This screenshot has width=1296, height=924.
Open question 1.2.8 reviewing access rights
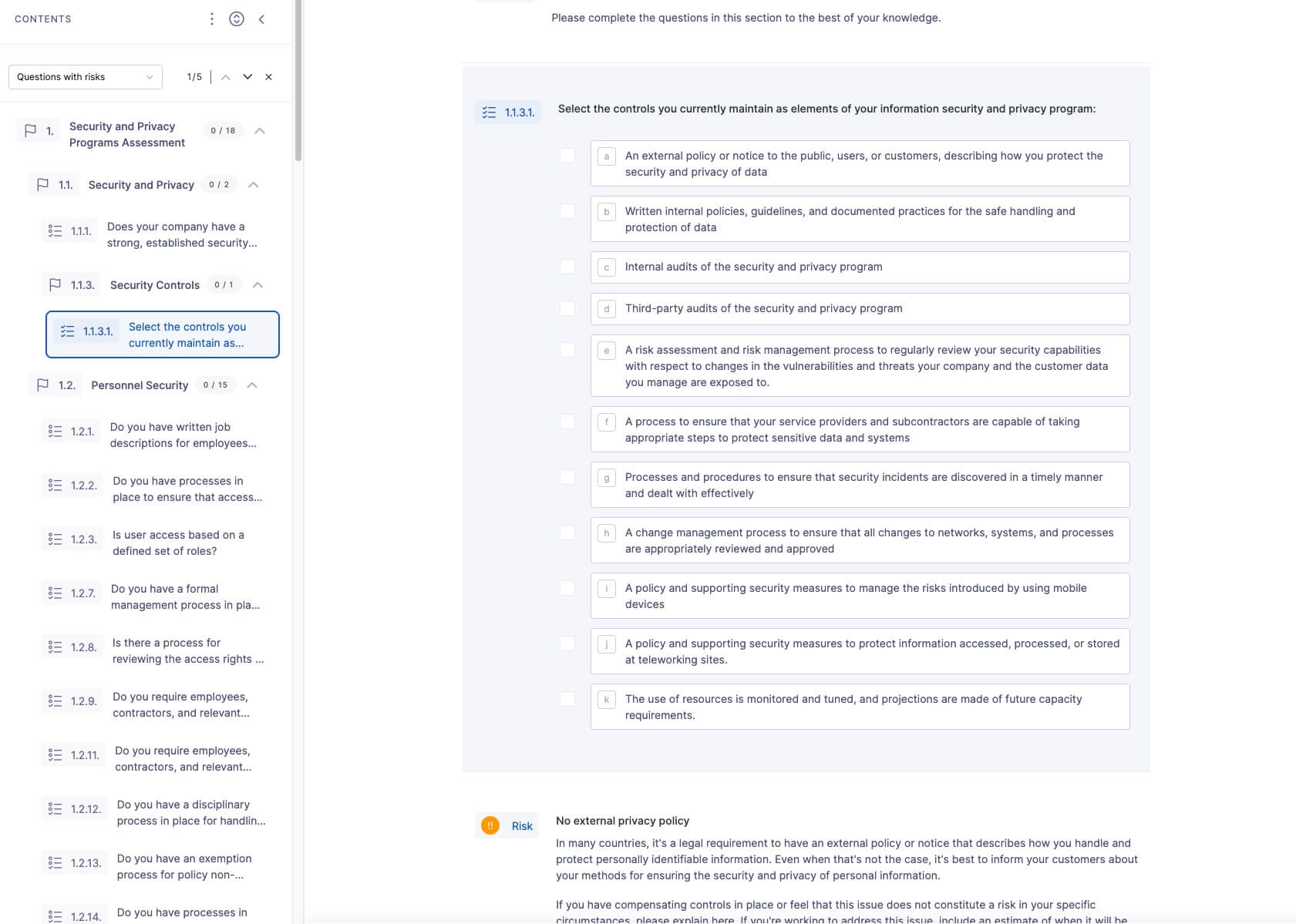click(x=188, y=650)
